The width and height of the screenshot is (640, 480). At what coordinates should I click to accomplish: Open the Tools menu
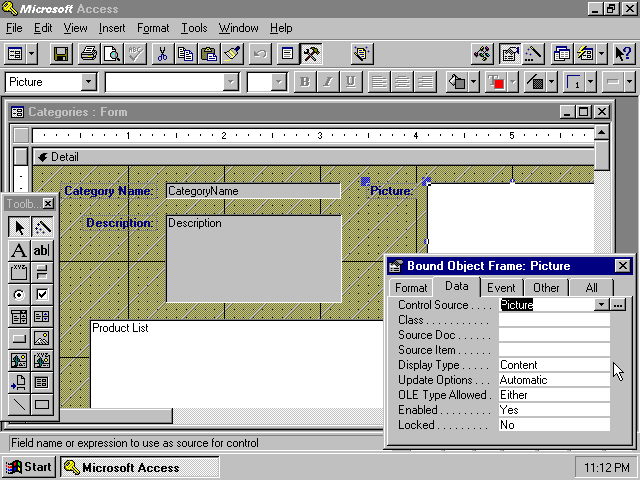tap(194, 28)
